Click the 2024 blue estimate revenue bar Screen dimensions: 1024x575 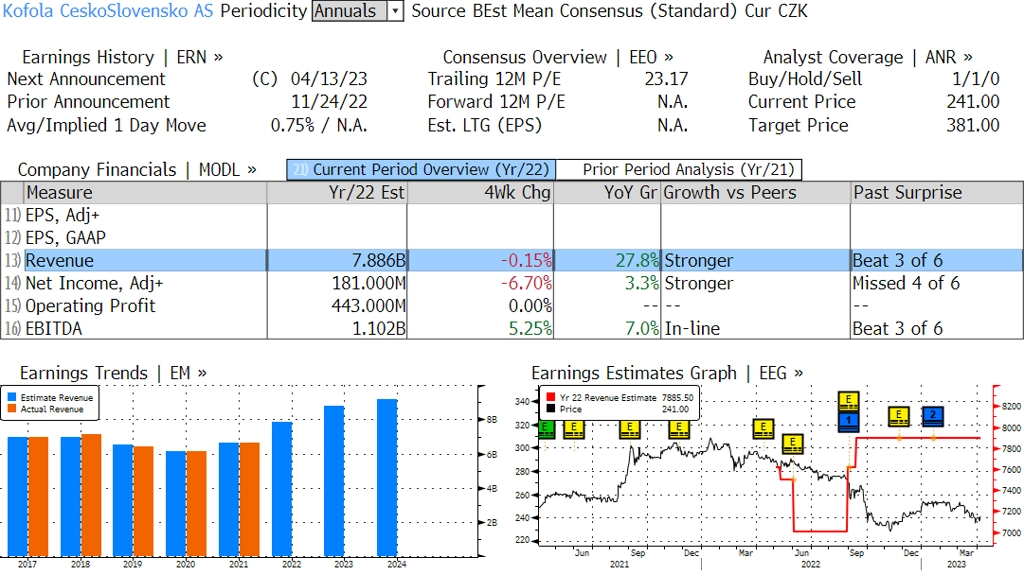click(387, 478)
